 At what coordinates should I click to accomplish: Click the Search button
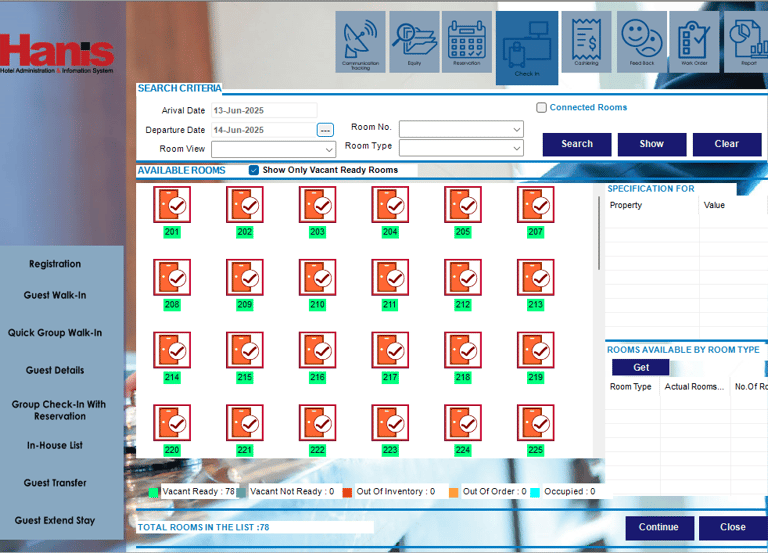(577, 144)
